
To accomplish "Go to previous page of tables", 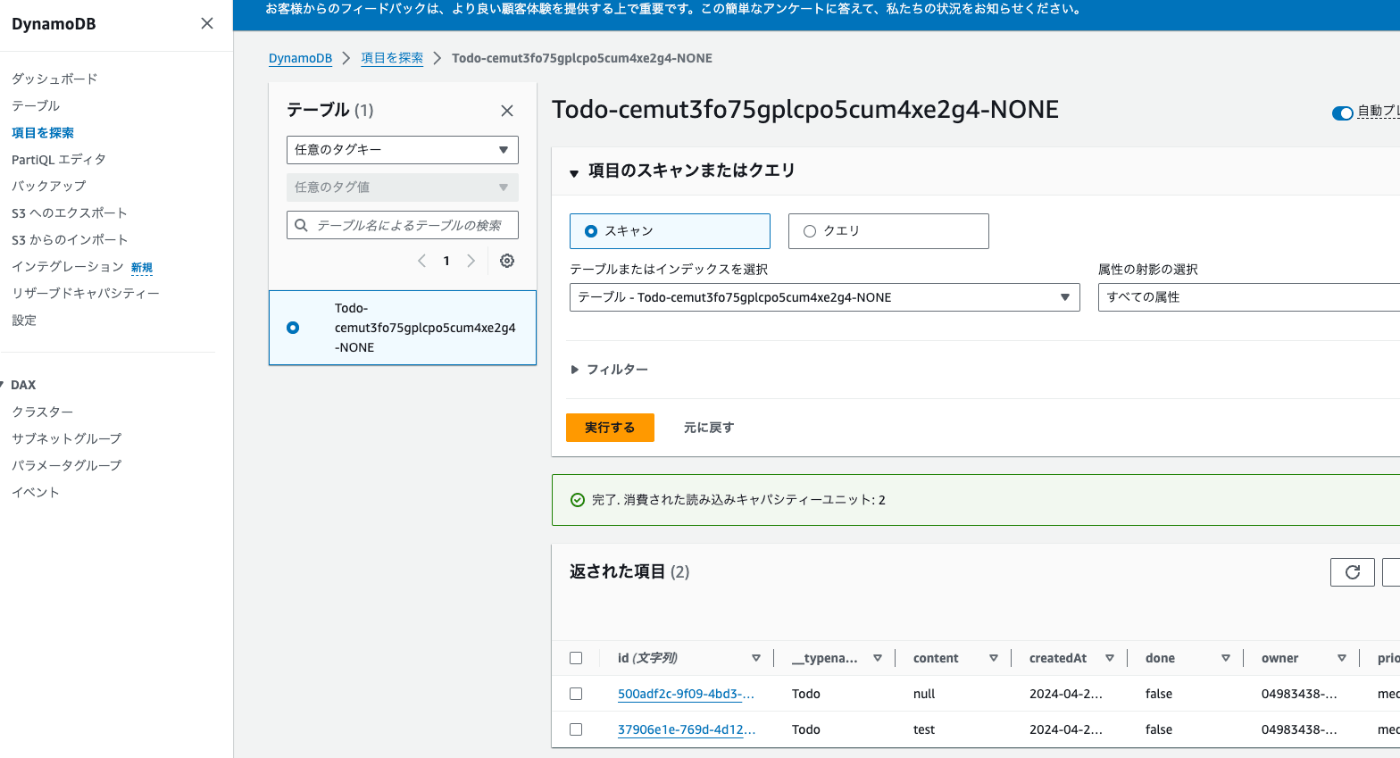I will [421, 261].
